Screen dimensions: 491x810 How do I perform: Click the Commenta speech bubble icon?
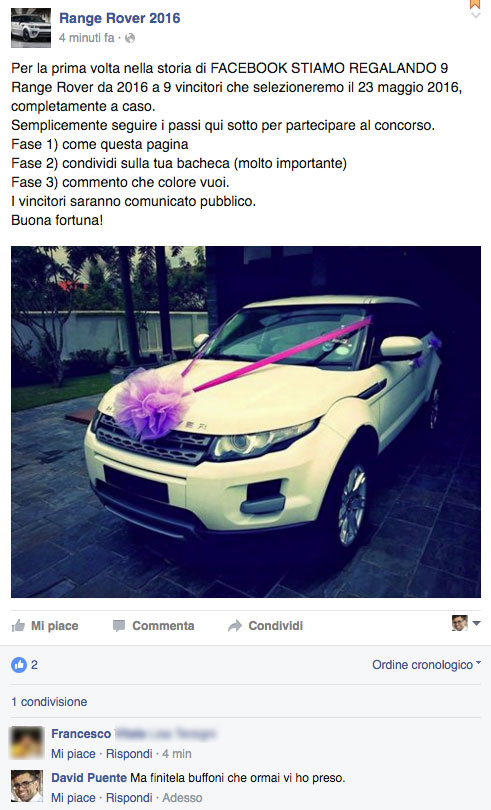[x=119, y=626]
